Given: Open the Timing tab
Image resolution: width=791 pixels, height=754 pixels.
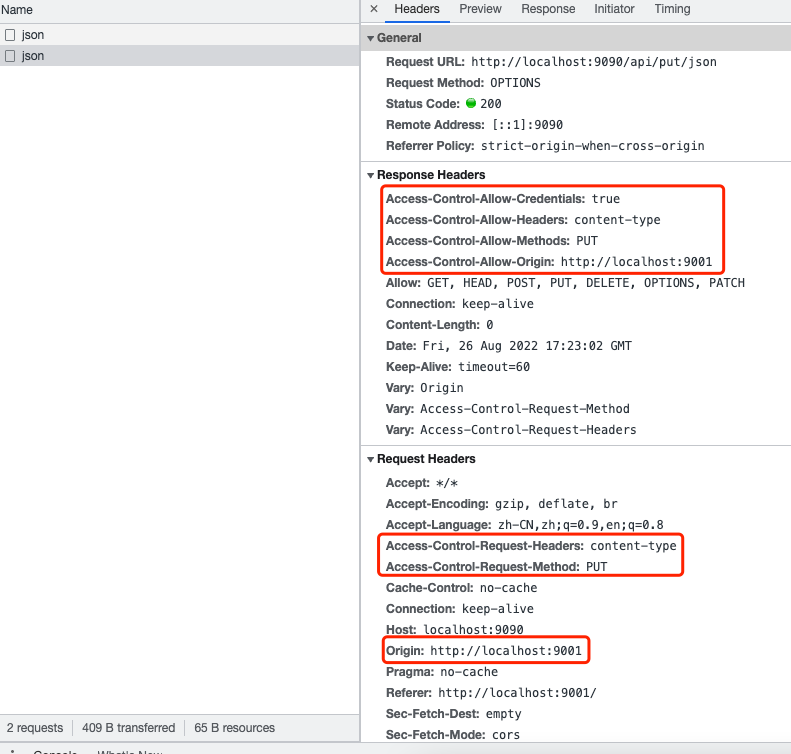Looking at the screenshot, I should click(x=672, y=9).
